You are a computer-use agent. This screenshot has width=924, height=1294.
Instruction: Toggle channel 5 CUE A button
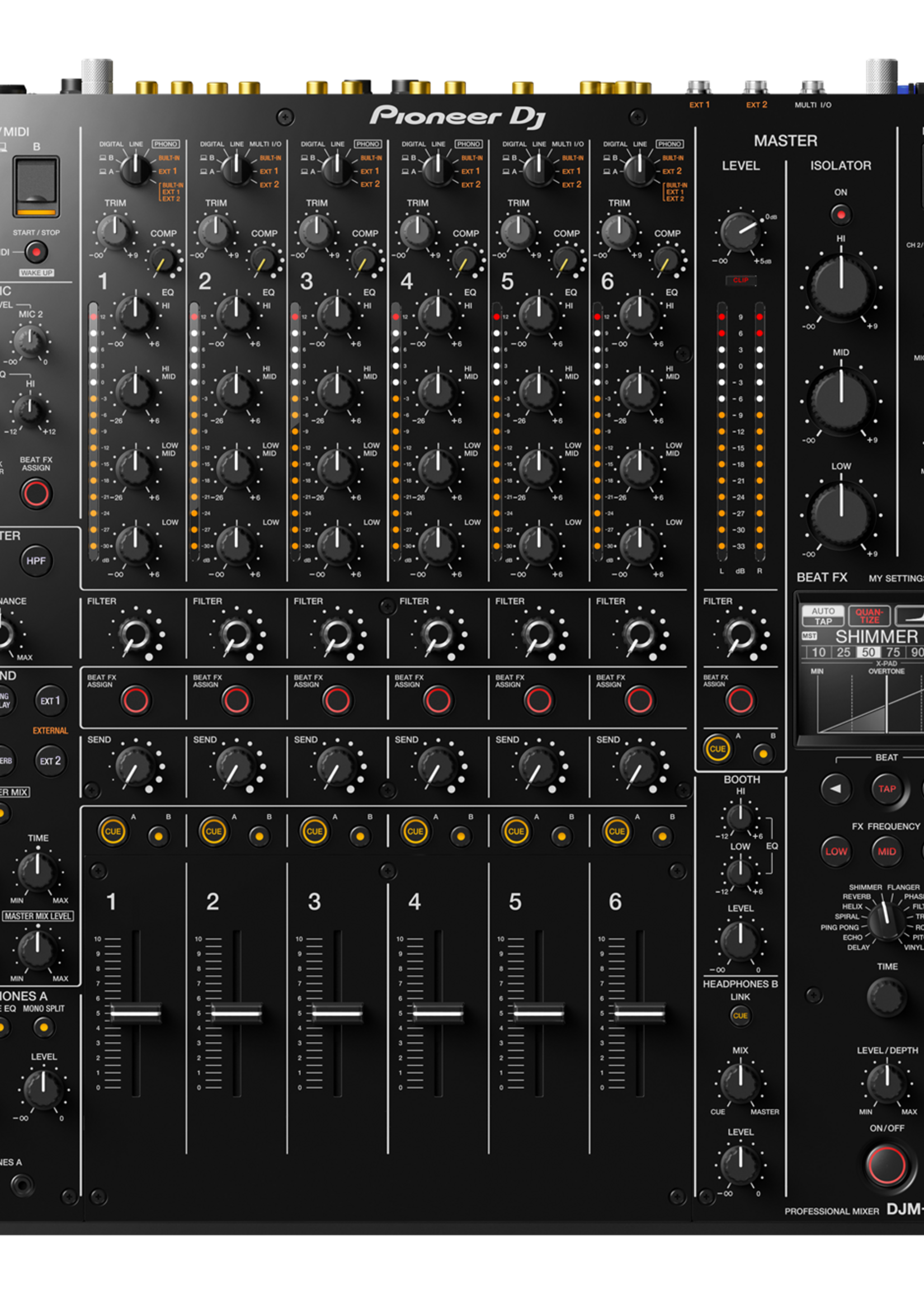516,831
